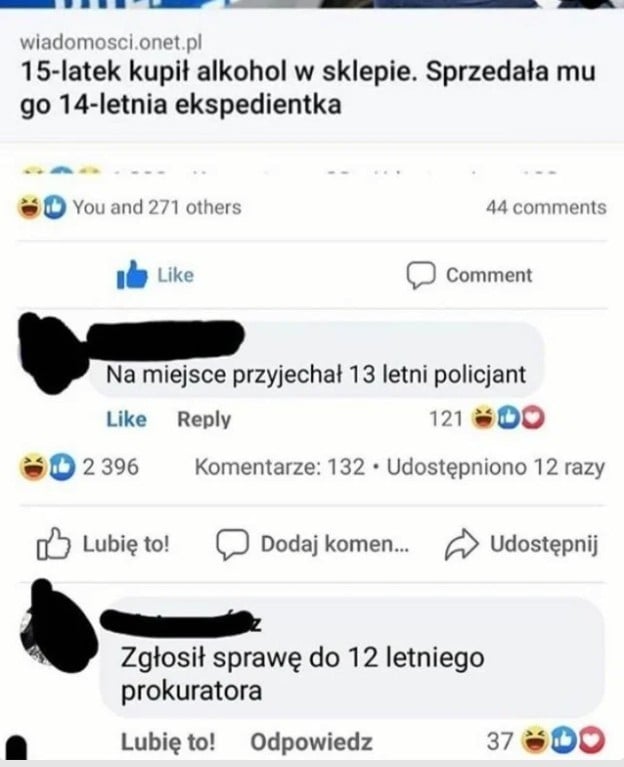624x767 pixels.
Task: Click the Udostępnij share arrow icon
Action: pos(461,545)
